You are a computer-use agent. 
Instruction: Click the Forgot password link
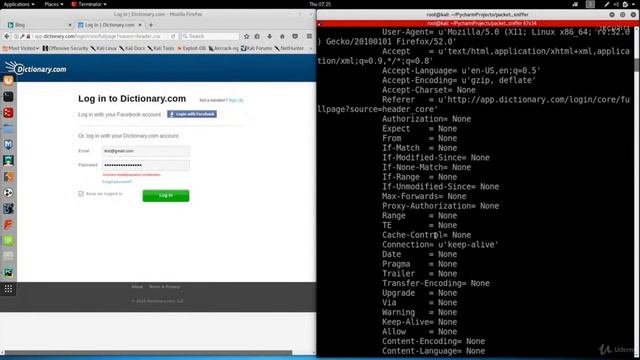tap(117, 182)
